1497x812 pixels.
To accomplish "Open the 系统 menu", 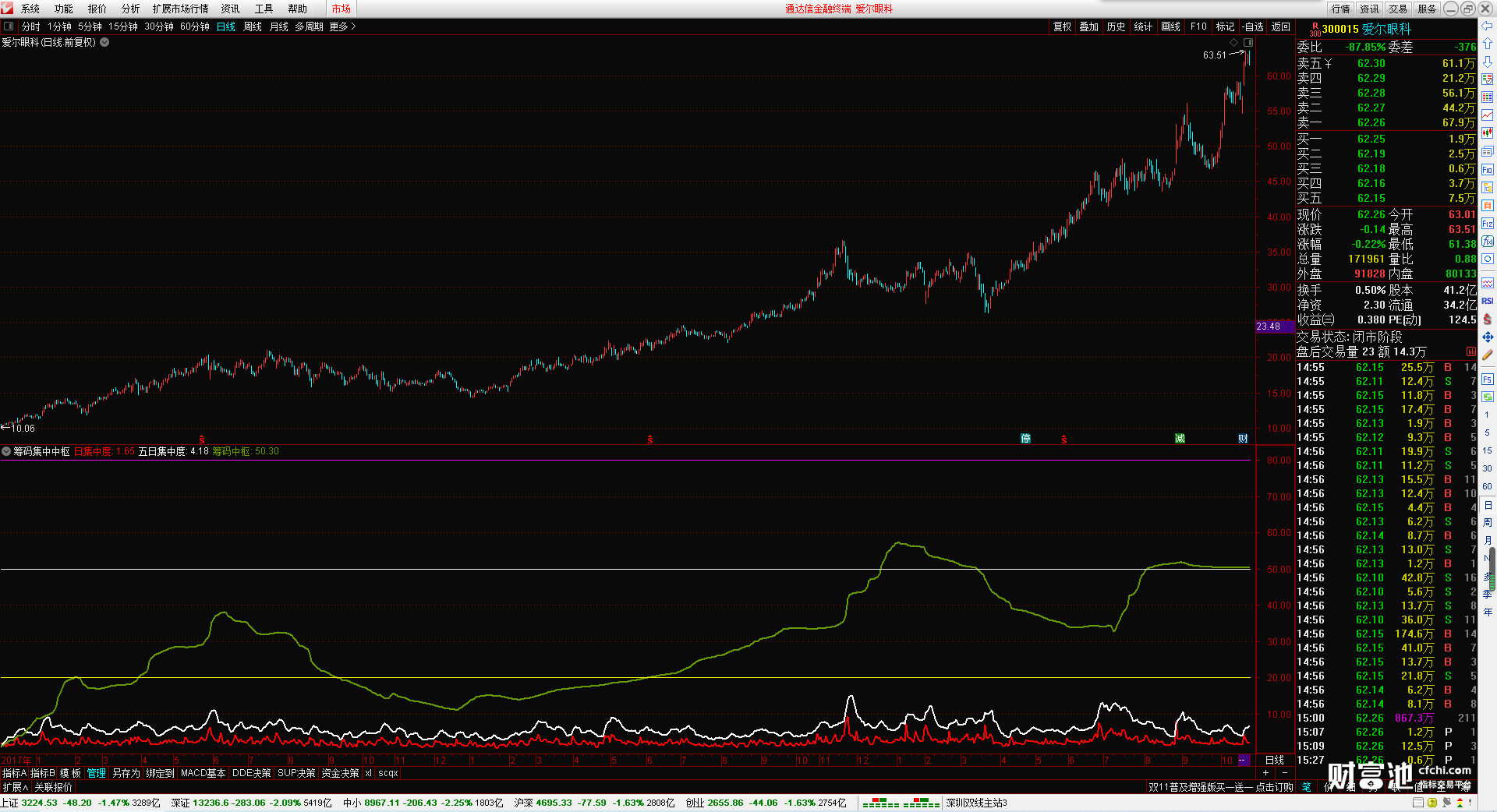I will [30, 9].
